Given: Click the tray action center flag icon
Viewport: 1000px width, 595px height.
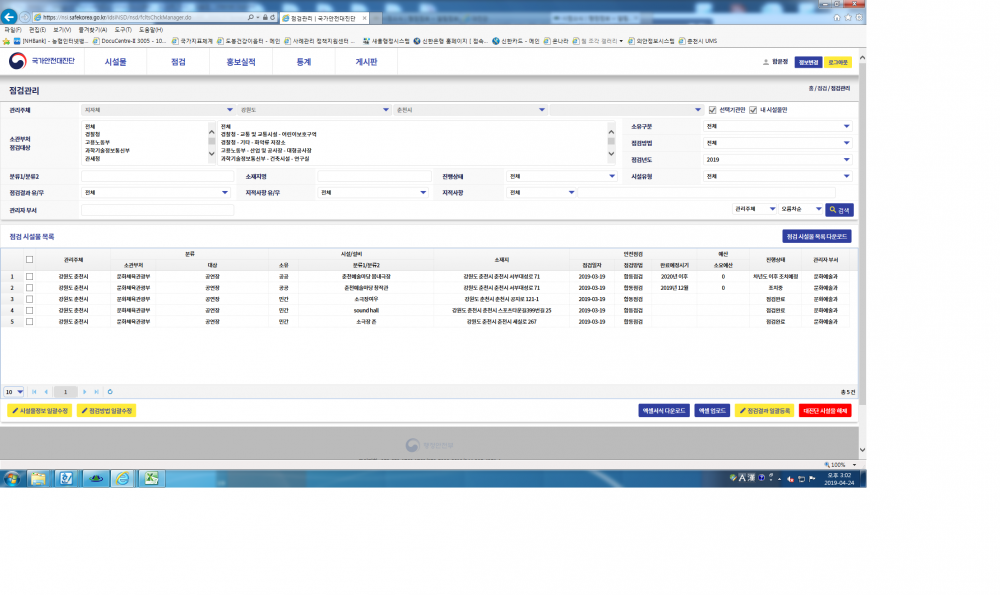Looking at the screenshot, I should coord(812,478).
